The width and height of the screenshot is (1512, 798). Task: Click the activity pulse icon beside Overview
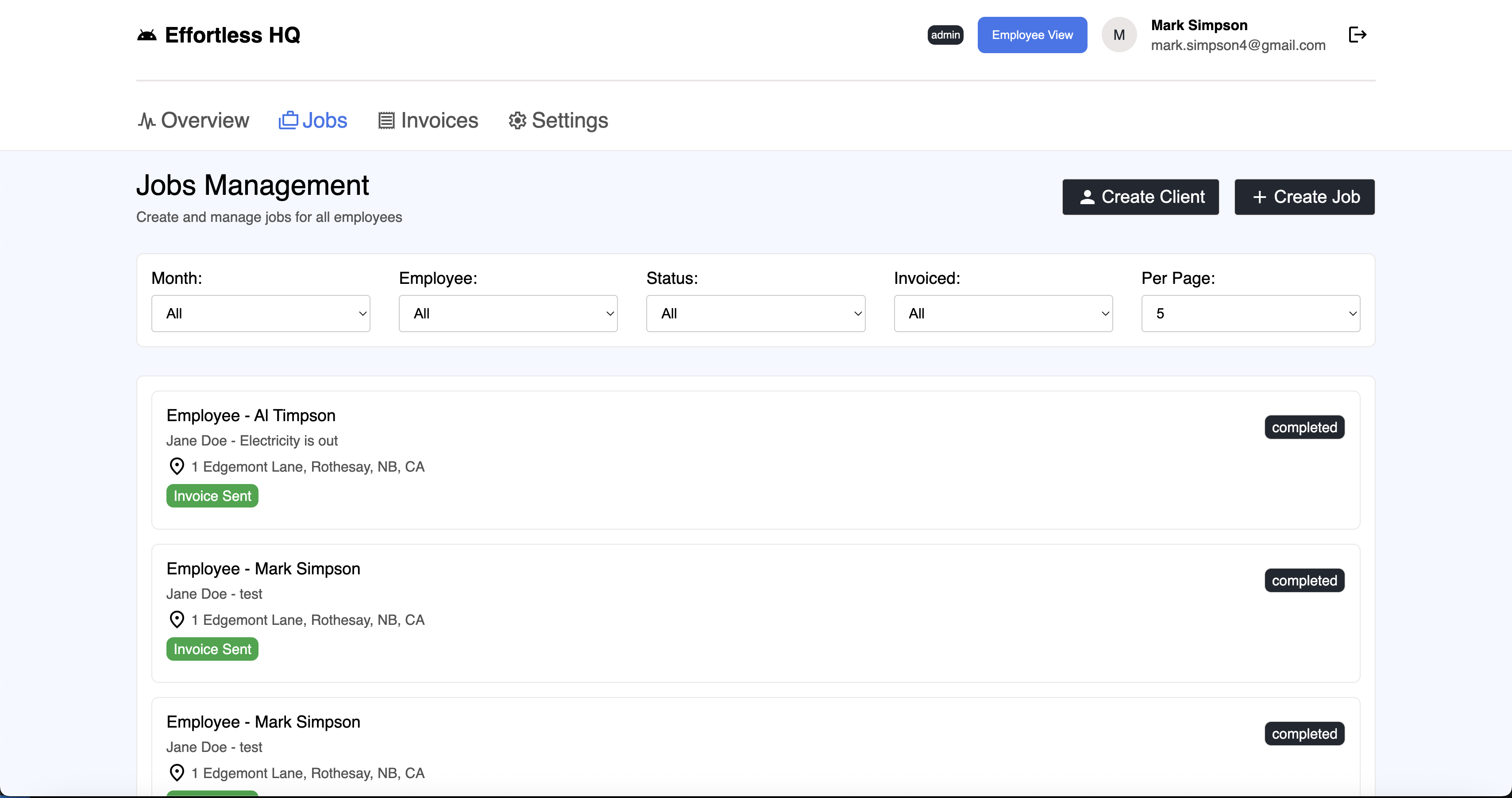[x=146, y=120]
